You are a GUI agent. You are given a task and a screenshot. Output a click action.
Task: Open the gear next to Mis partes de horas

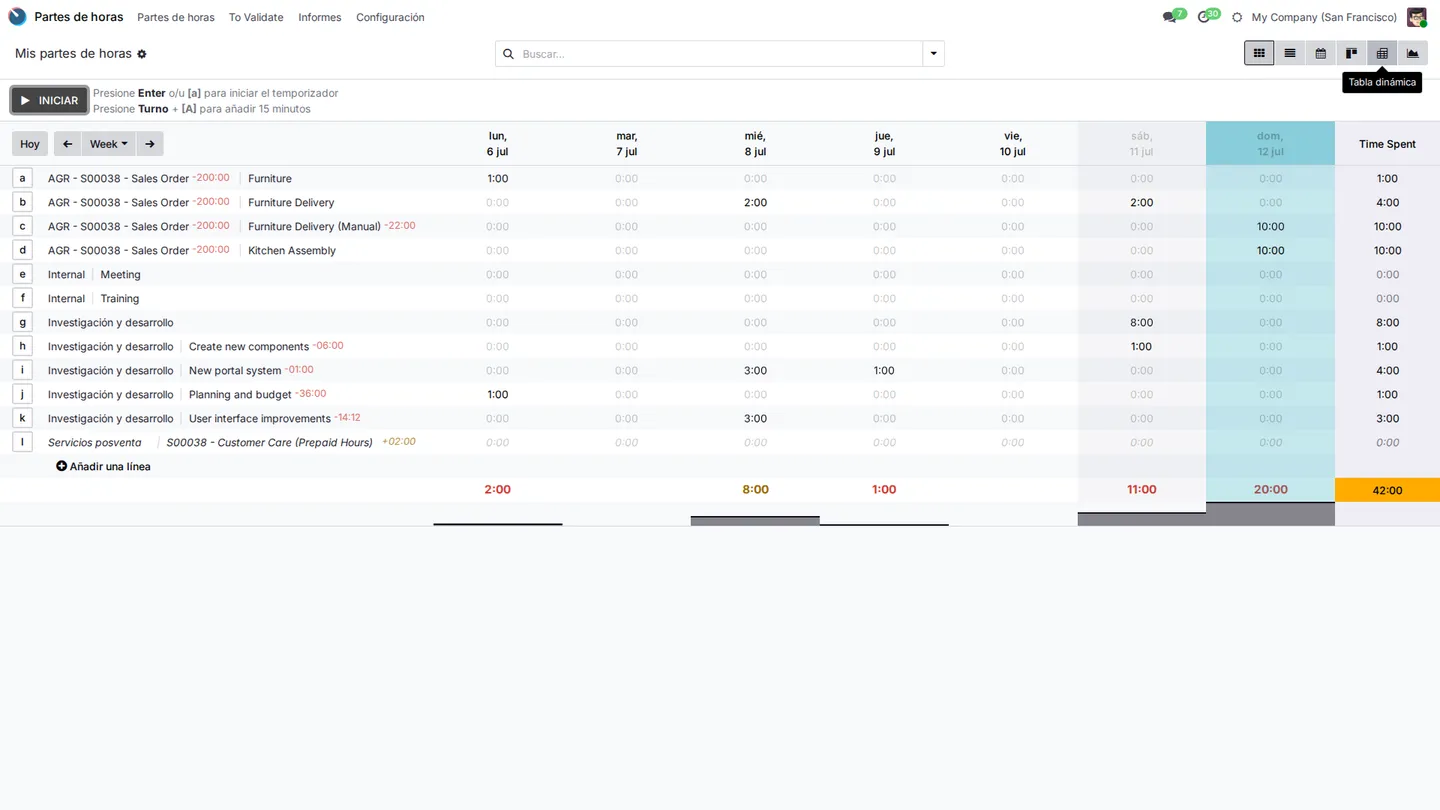(142, 54)
